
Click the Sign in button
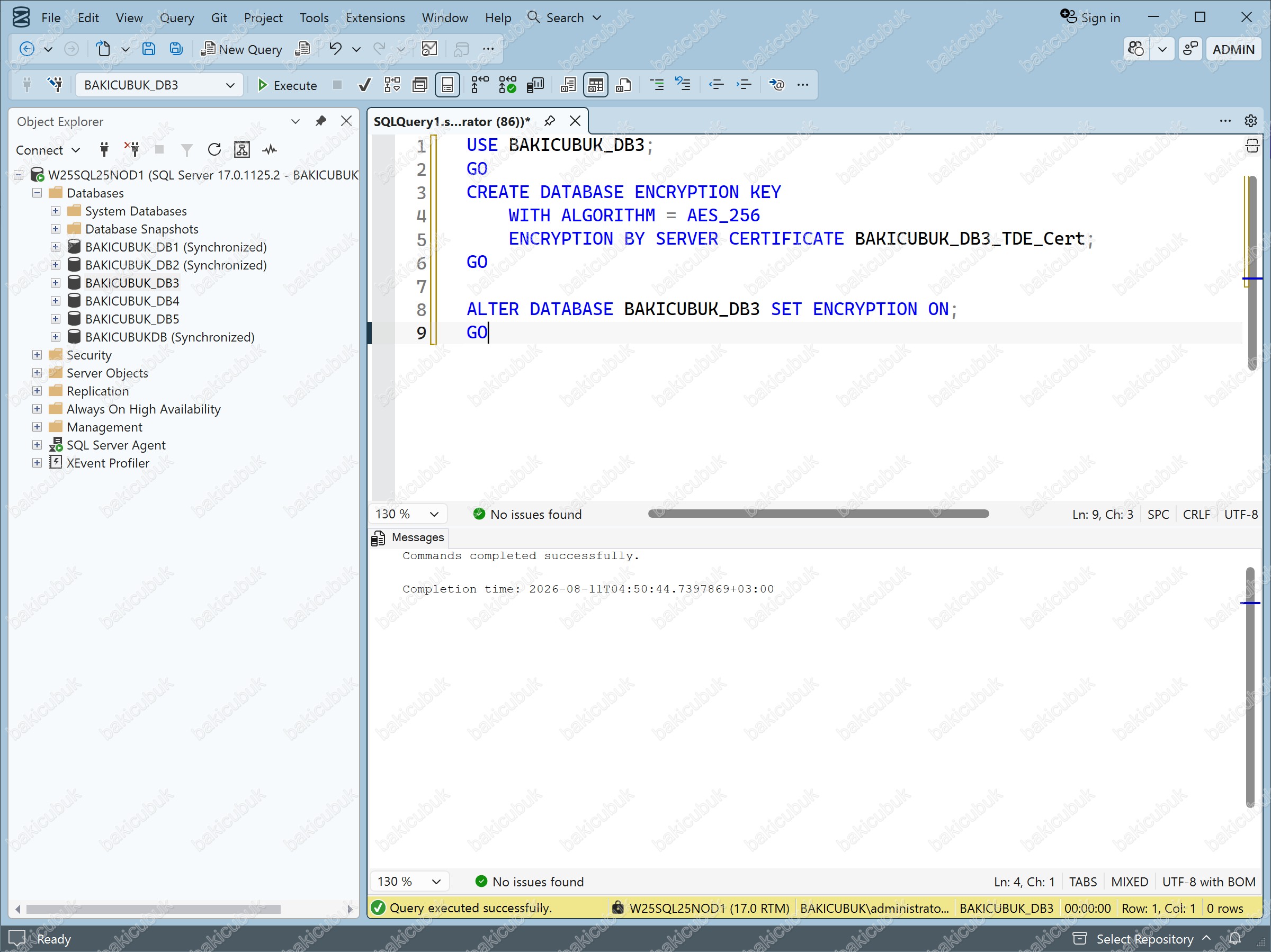1090,18
